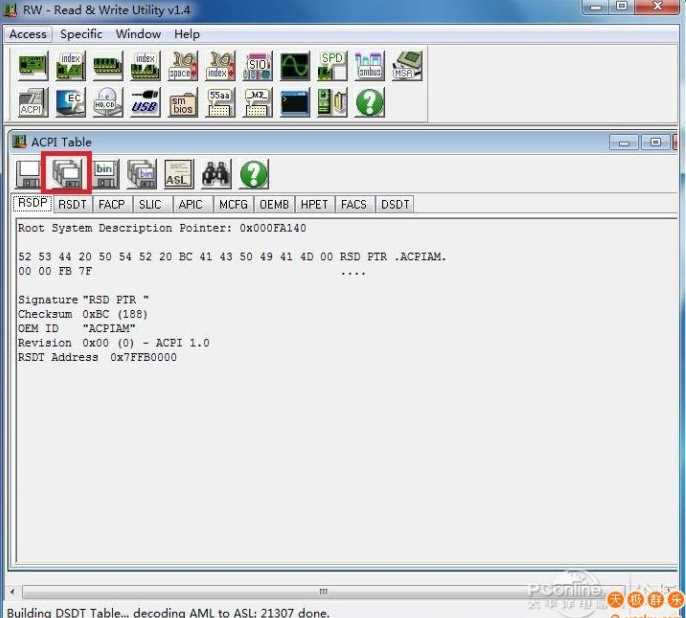Click the OEM ID "ACPIAM" line
The width and height of the screenshot is (686, 618).
pyautogui.click(x=77, y=328)
